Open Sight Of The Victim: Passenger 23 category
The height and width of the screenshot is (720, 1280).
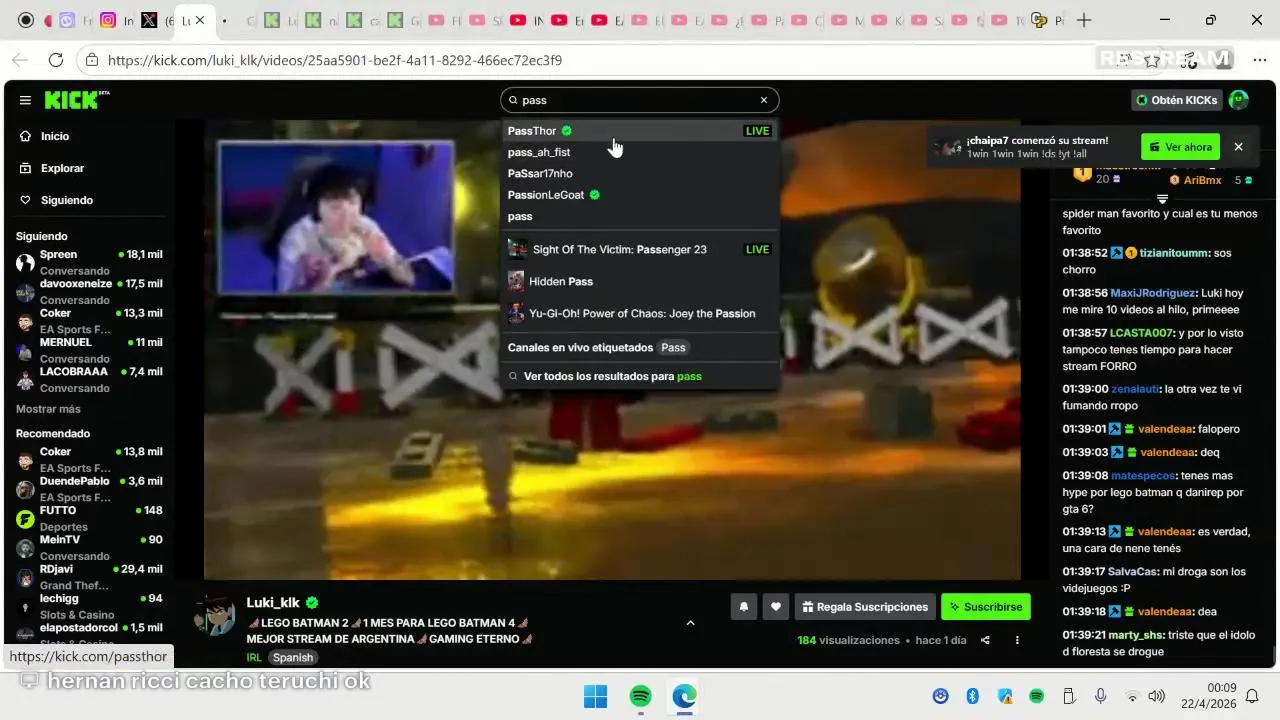[x=639, y=249]
